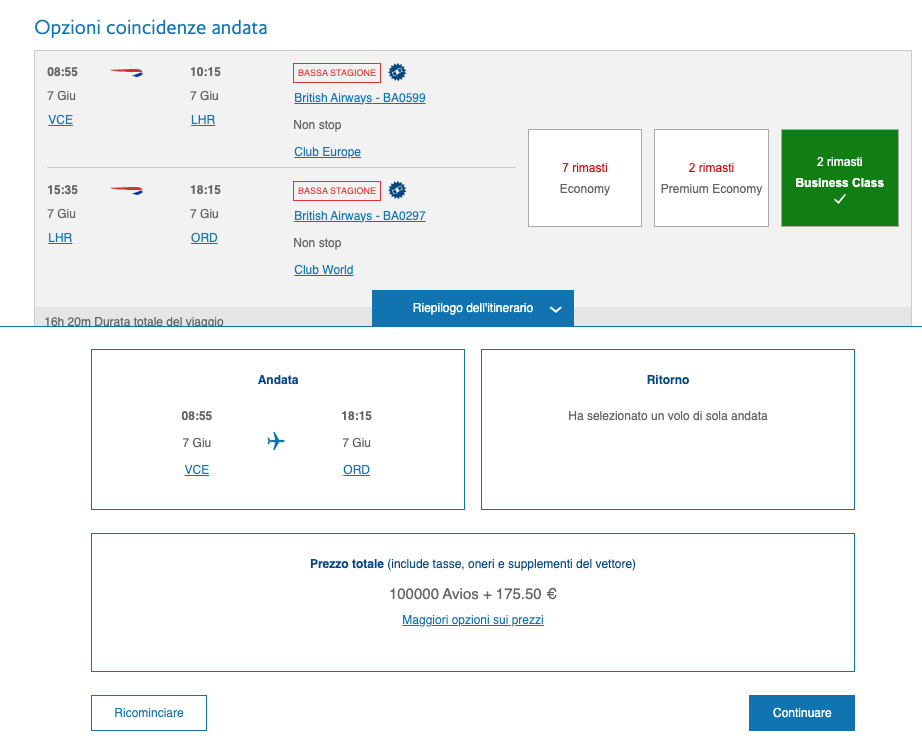922x739 pixels.
Task: Click the Ricominciare button
Action: point(149,713)
